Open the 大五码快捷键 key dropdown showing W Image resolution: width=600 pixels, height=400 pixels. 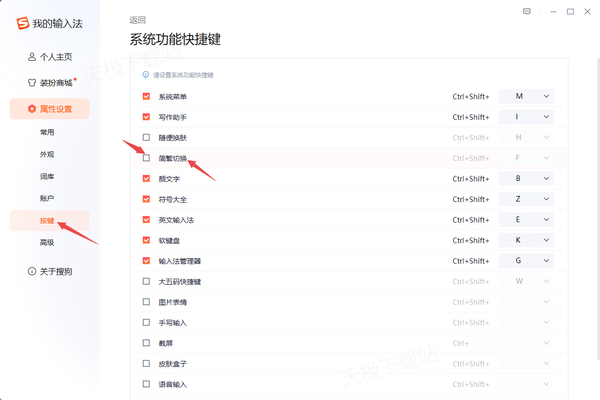(x=526, y=281)
